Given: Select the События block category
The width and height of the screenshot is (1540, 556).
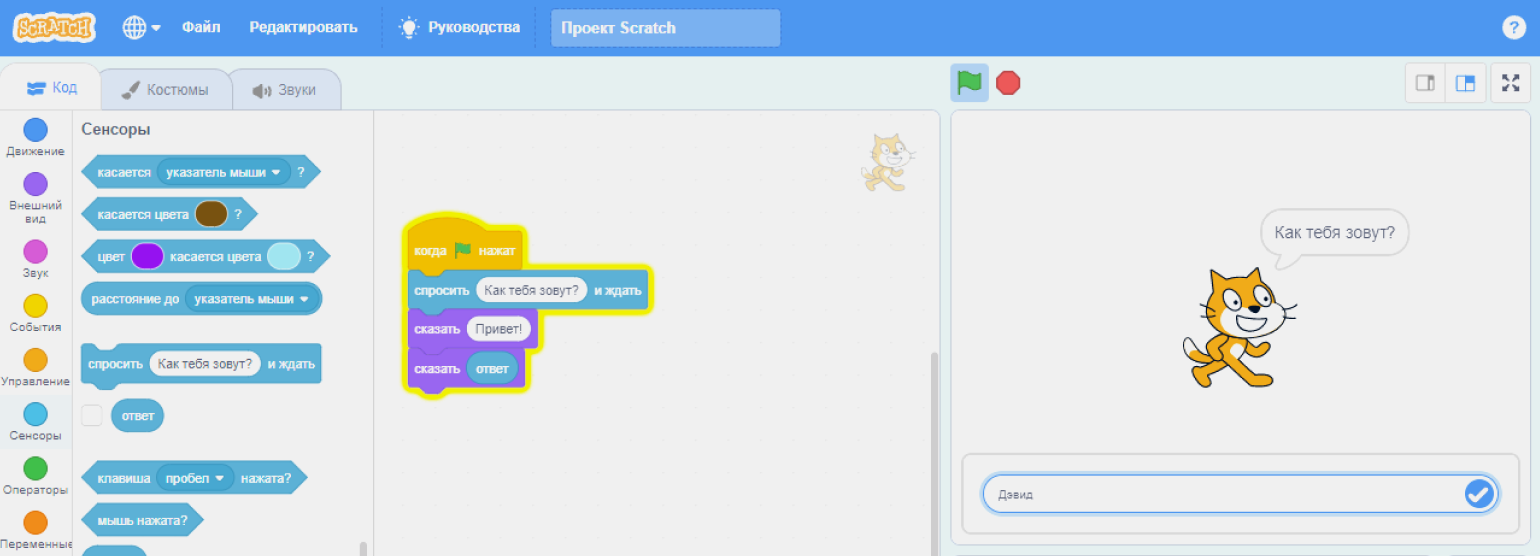Looking at the screenshot, I should [x=35, y=314].
